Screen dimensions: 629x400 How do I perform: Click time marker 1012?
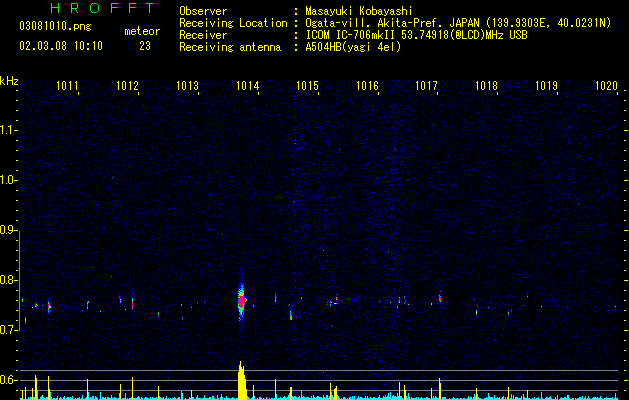(127, 86)
